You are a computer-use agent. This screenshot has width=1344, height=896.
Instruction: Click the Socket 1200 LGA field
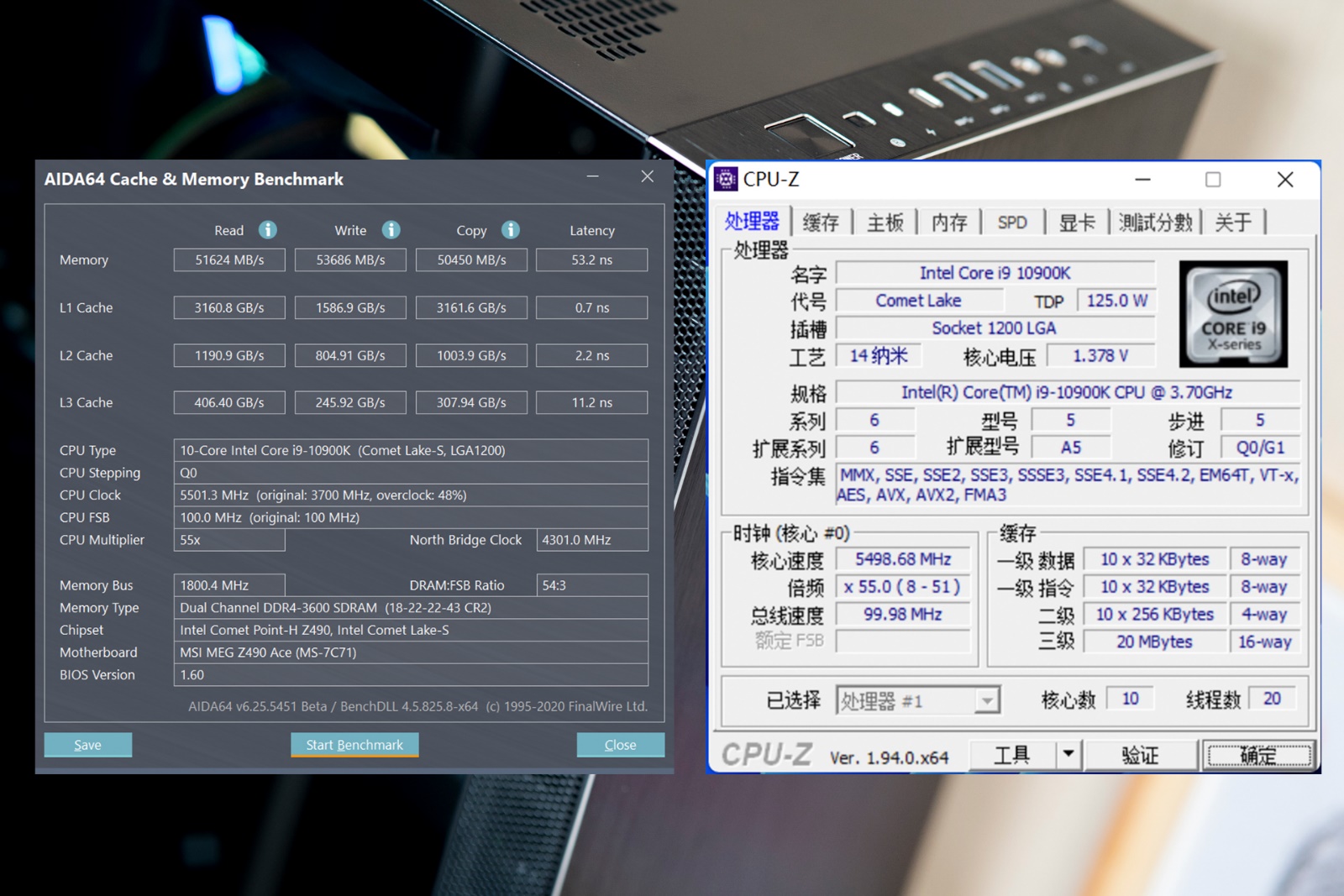point(995,328)
